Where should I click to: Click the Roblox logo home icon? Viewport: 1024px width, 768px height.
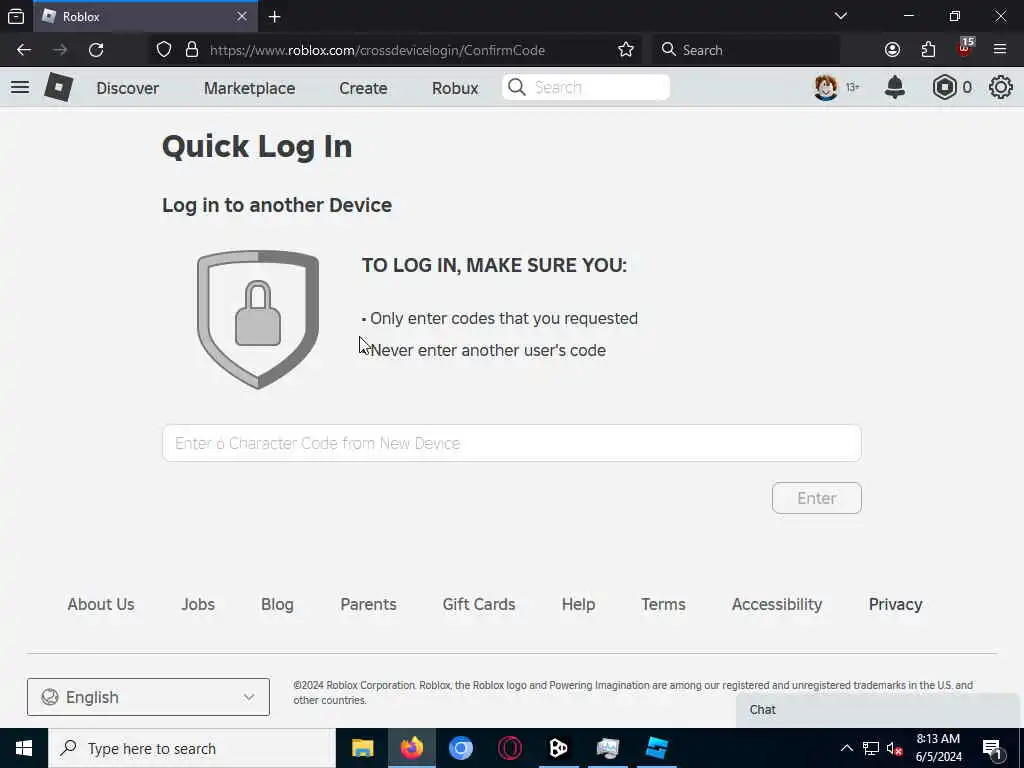pos(58,87)
